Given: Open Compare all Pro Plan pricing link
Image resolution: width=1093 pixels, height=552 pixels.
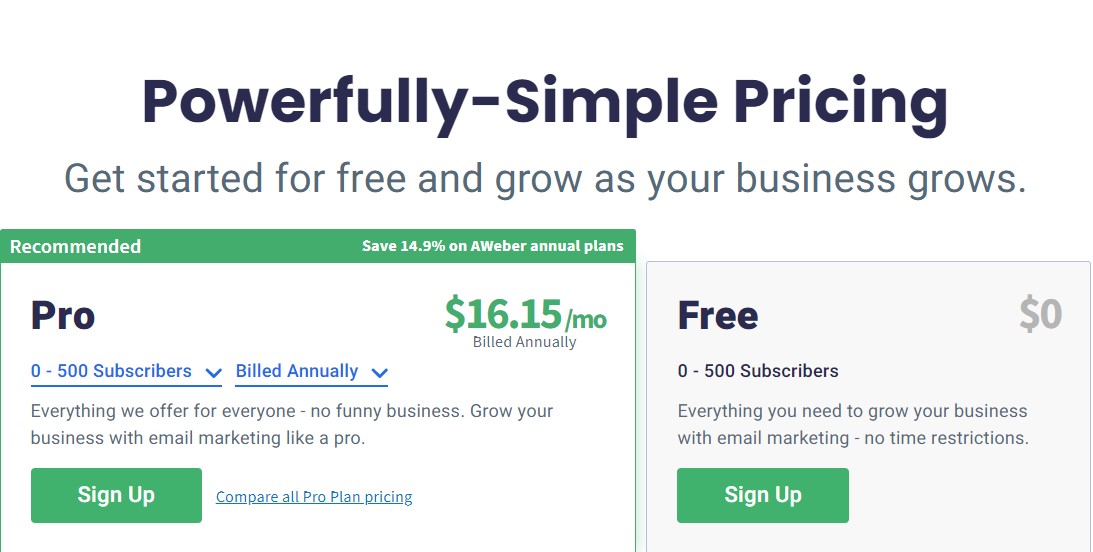Looking at the screenshot, I should [314, 497].
